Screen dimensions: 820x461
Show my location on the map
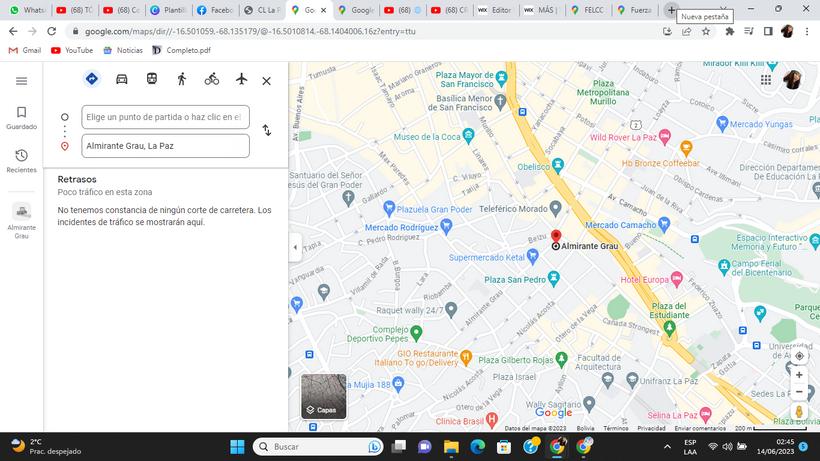coord(799,356)
